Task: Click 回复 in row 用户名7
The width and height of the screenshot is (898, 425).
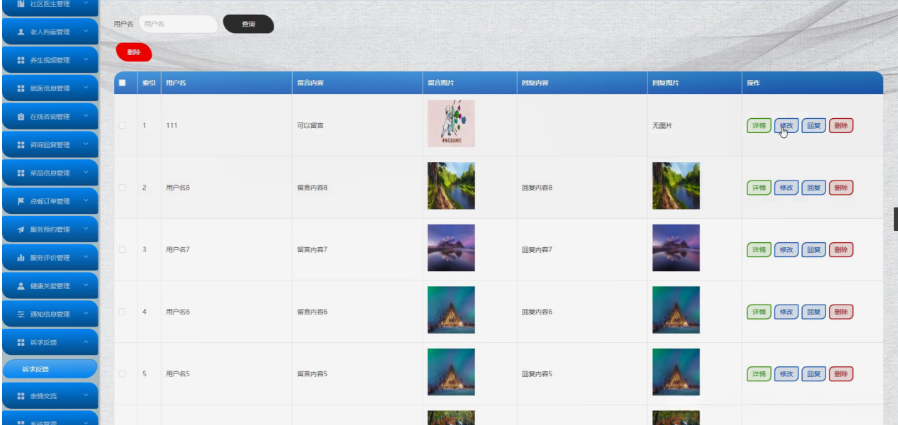Action: (x=813, y=250)
